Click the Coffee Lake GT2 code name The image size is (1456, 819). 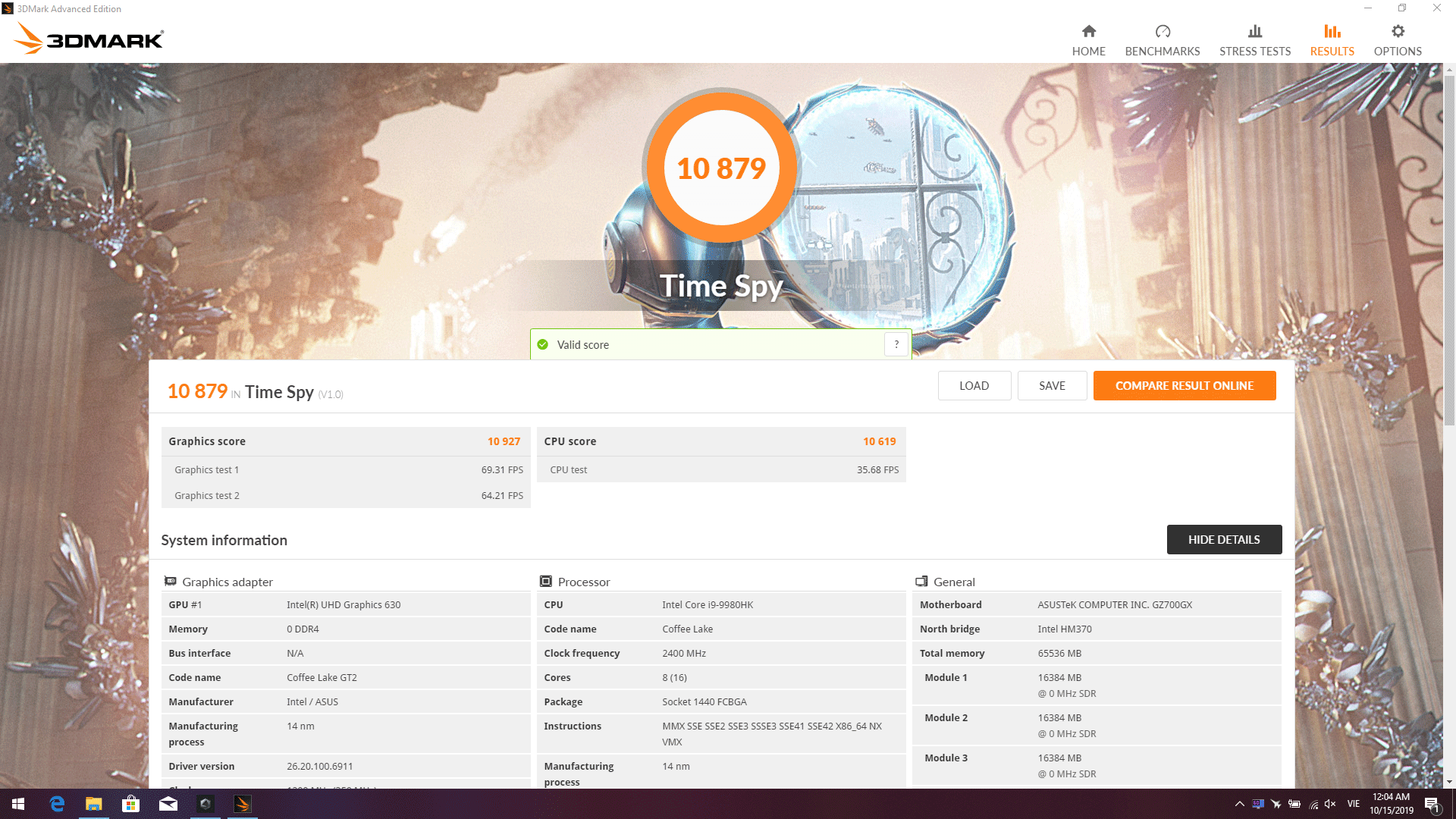(x=322, y=677)
